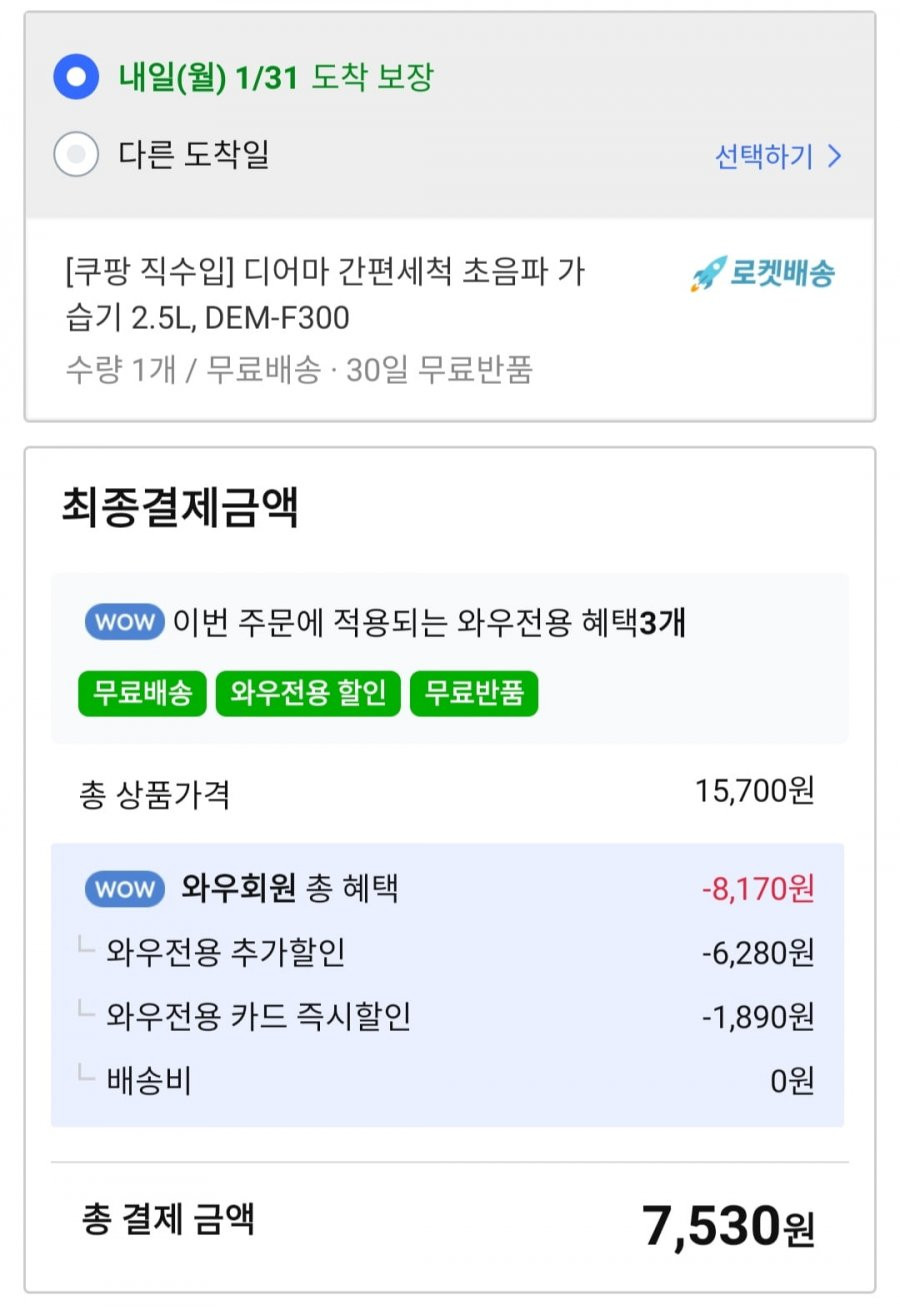This screenshot has height=1310, width=900.
Task: Select the 배송비 line item
Action: coord(448,1080)
